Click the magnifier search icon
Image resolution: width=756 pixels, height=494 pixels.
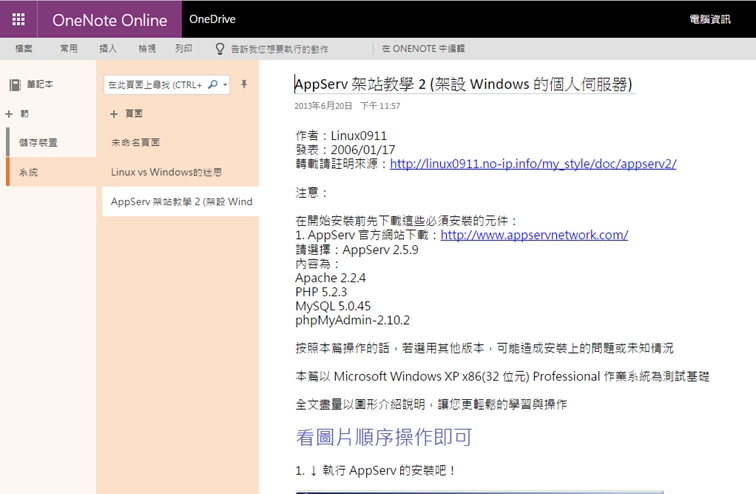[213, 85]
